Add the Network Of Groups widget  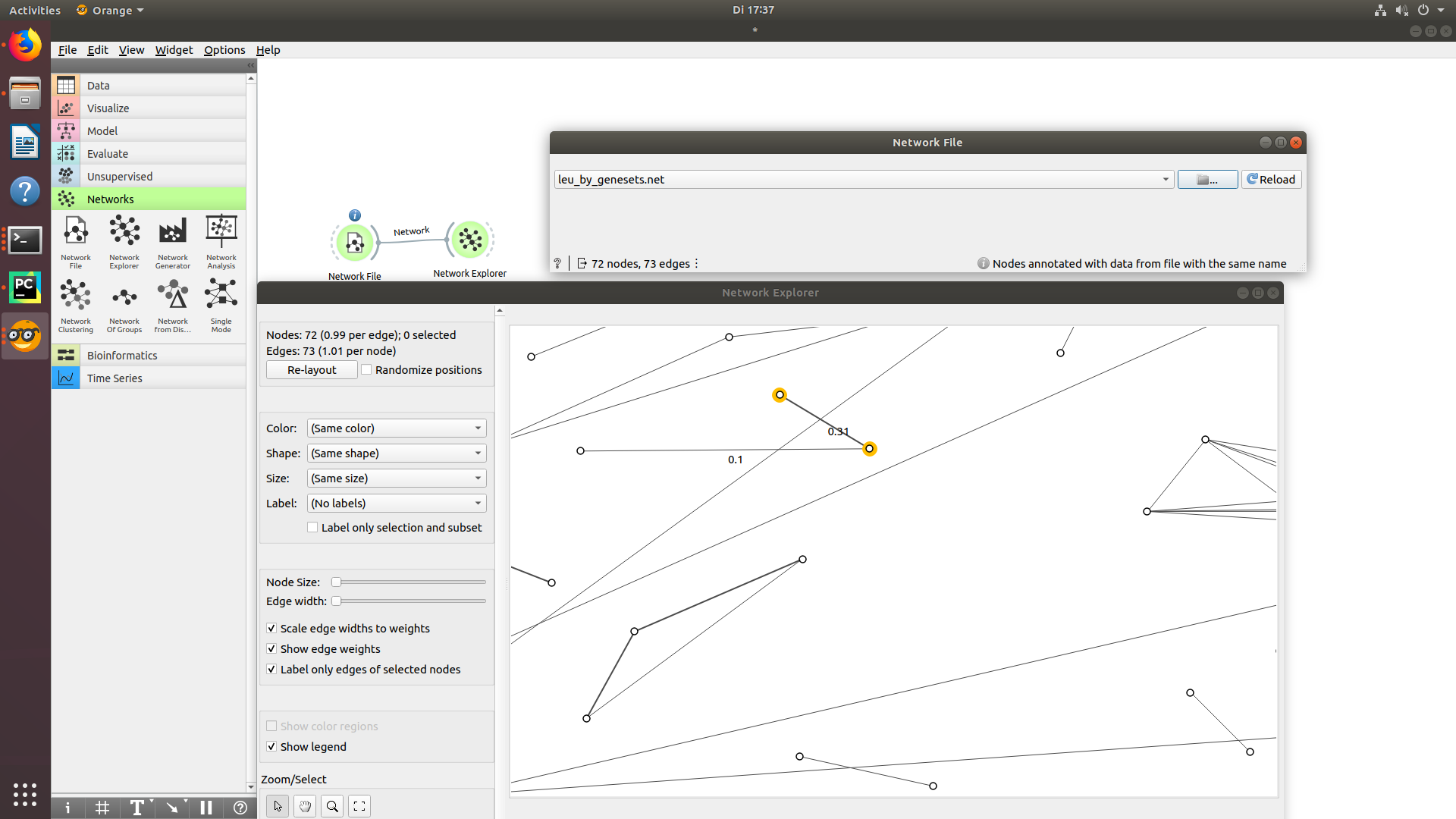(124, 305)
